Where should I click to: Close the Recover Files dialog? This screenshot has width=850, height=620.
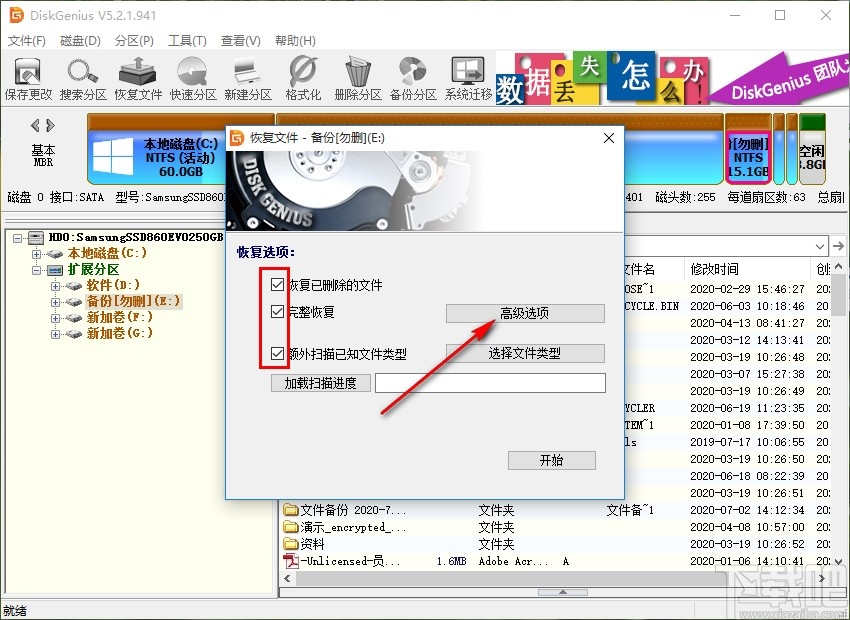(609, 138)
